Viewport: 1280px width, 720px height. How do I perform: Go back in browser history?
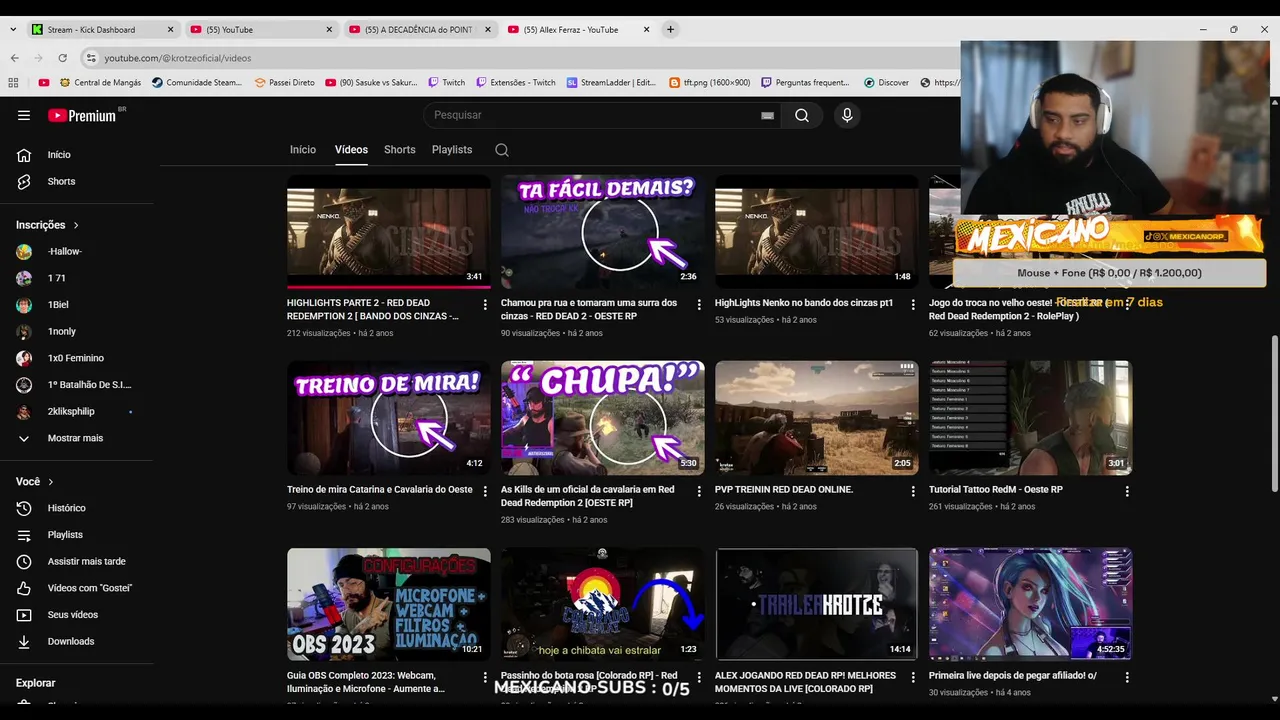point(14,58)
